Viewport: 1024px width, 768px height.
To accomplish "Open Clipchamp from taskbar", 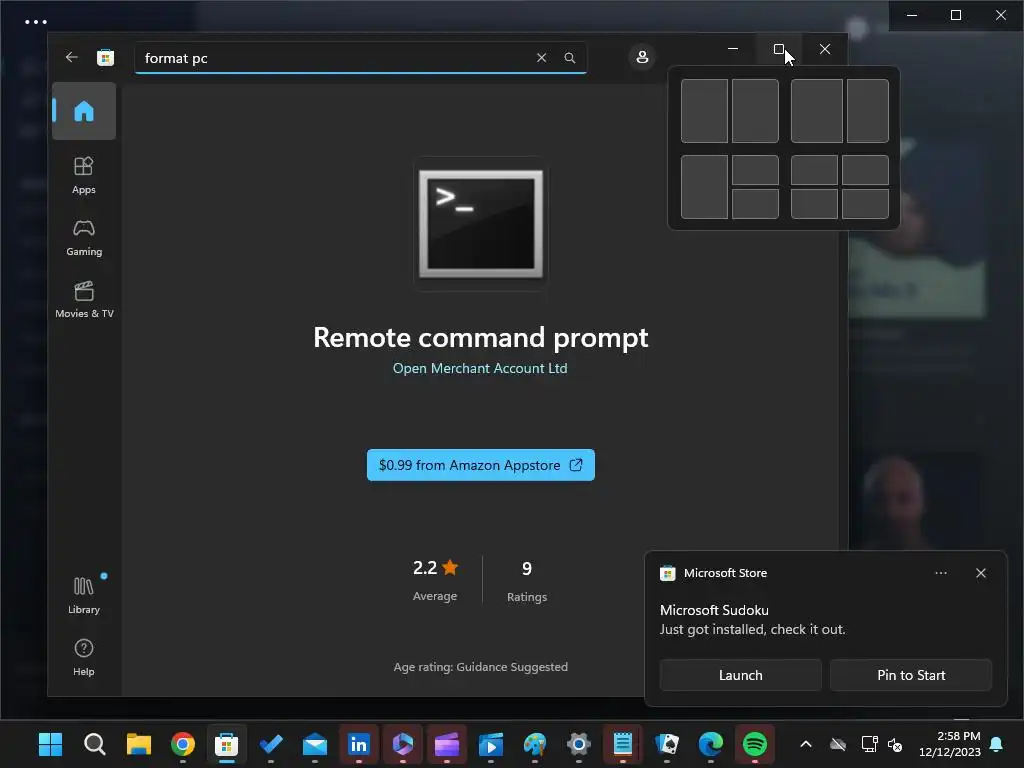I will 447,744.
